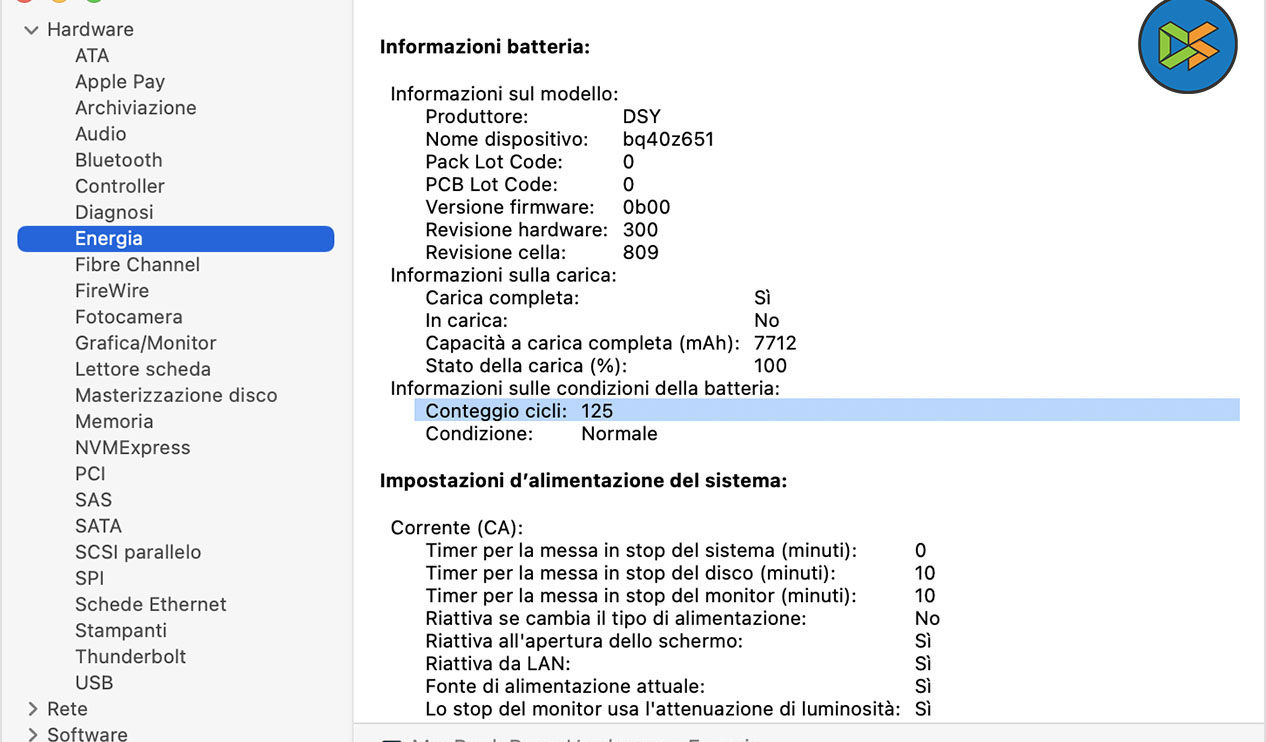Expand the Rete sidebar section

pos(32,709)
